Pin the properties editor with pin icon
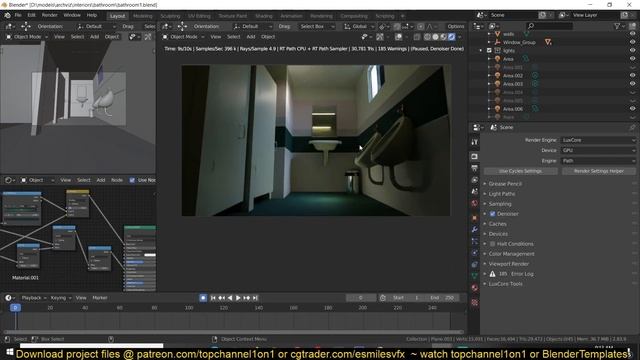 point(632,127)
